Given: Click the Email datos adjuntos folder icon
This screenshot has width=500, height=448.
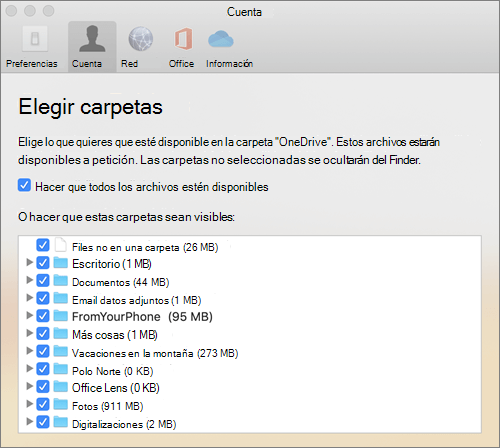Looking at the screenshot, I should point(61,298).
